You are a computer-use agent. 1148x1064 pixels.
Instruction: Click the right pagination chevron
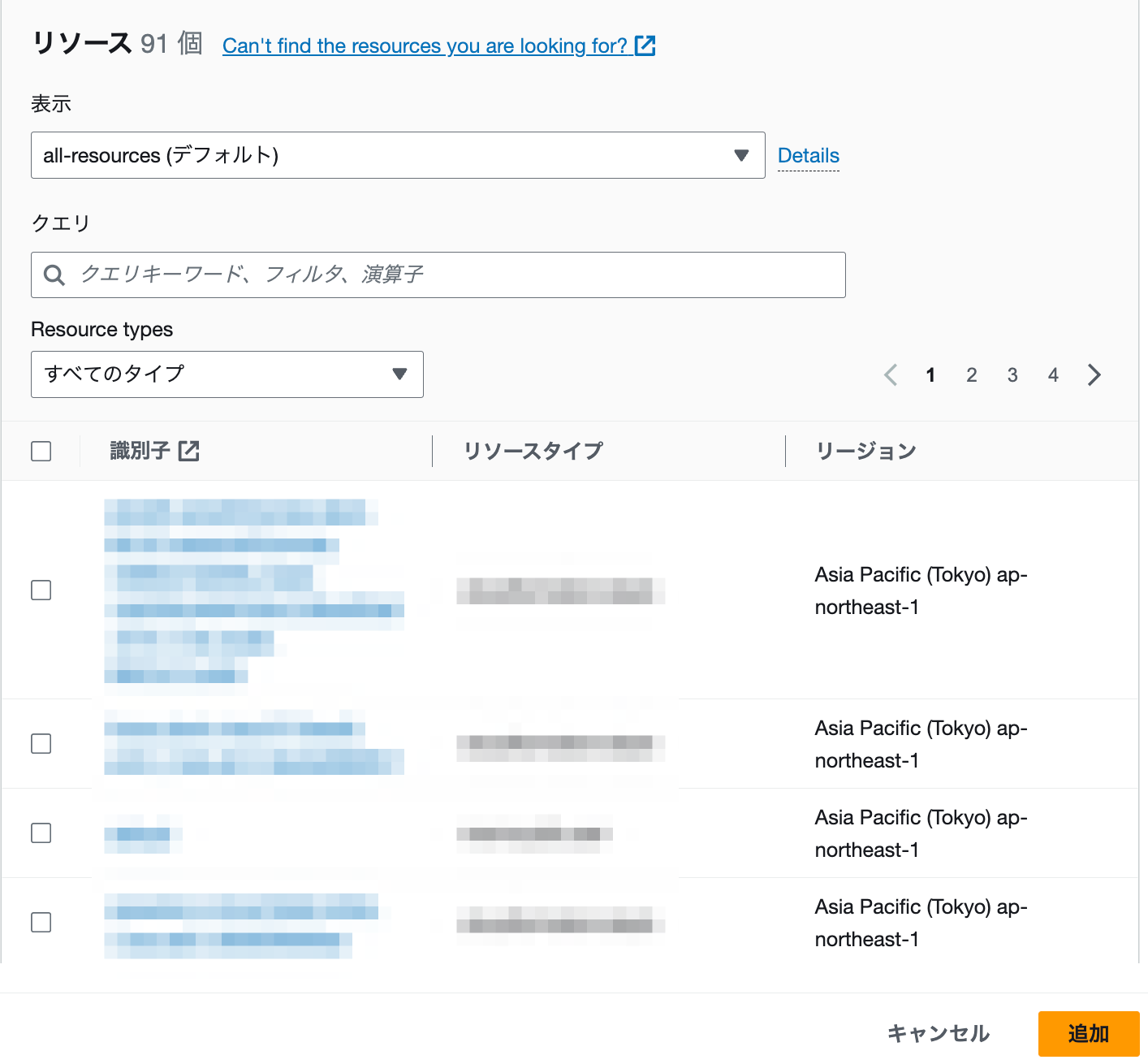[1094, 374]
